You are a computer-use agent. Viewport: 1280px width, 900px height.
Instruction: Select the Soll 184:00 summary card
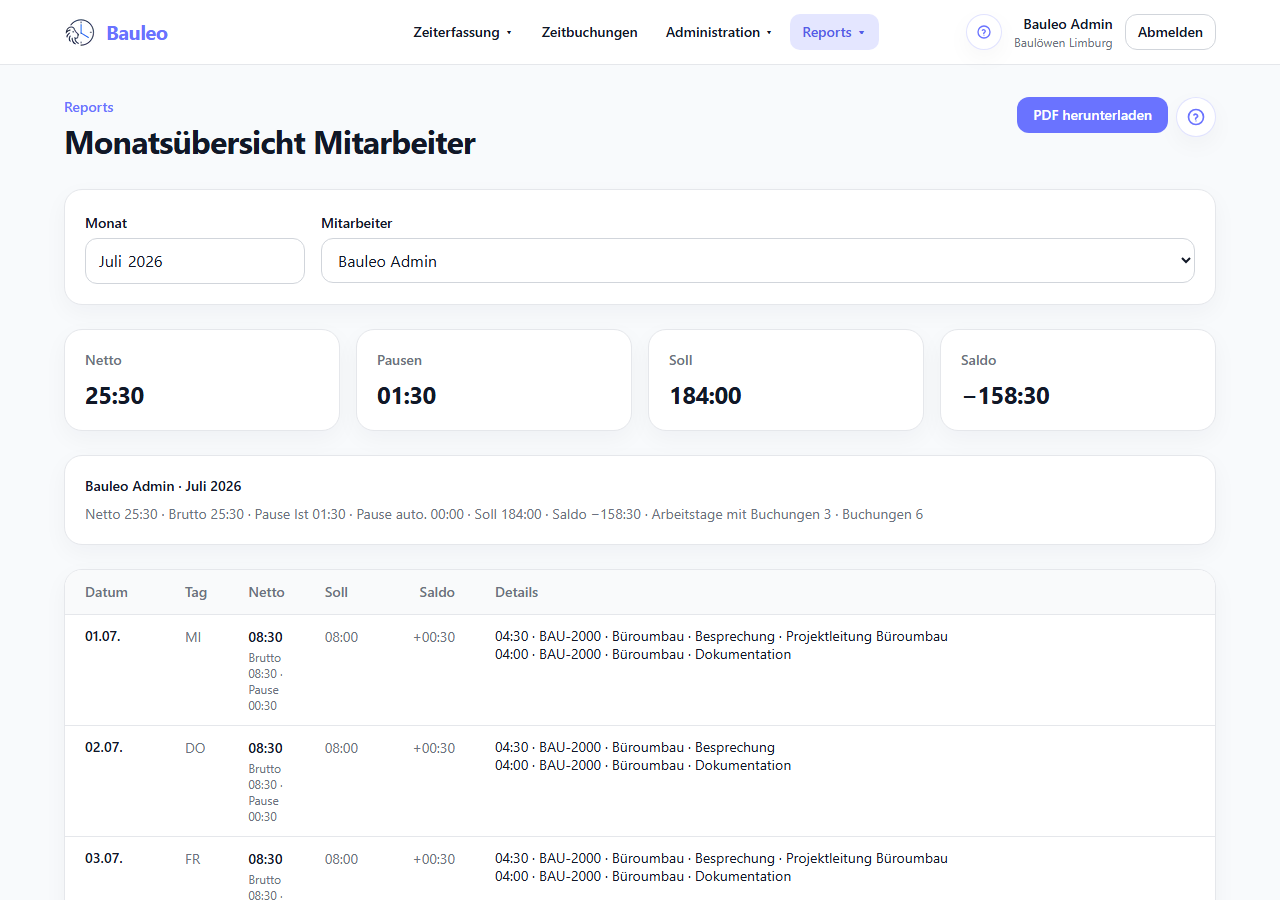786,380
